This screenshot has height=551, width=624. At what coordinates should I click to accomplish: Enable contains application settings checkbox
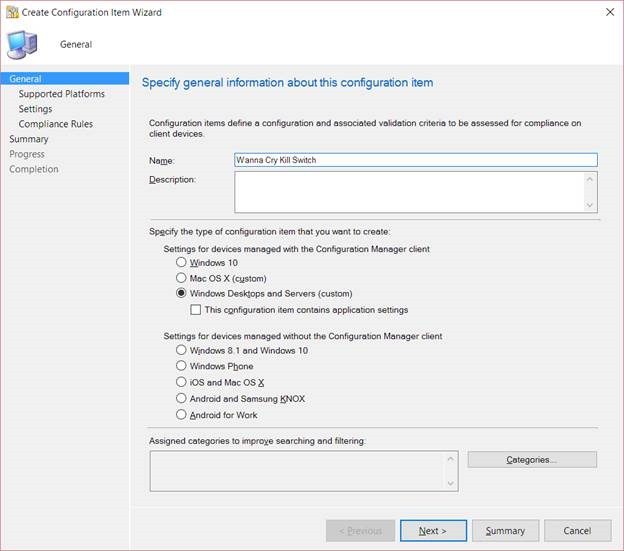coord(195,310)
